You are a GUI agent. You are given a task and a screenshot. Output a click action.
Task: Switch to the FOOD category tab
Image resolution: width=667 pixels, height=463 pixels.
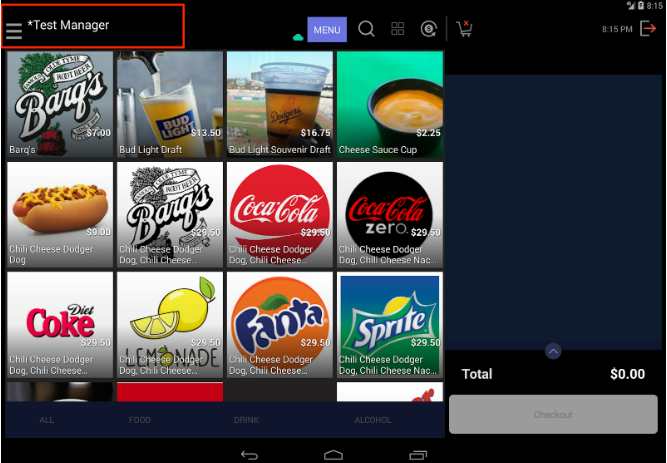point(140,420)
